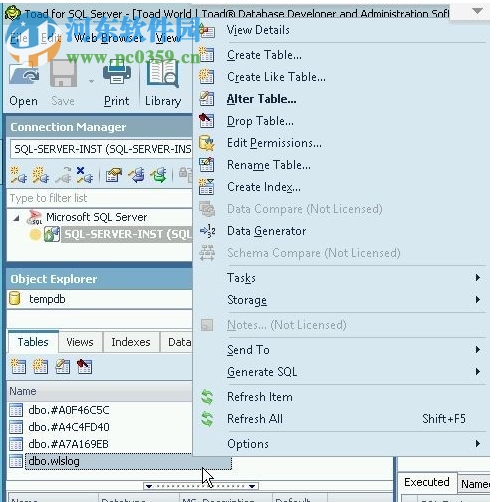The width and height of the screenshot is (497, 502).
Task: Click the connection properties icon in Connection Manager
Action: point(114,175)
